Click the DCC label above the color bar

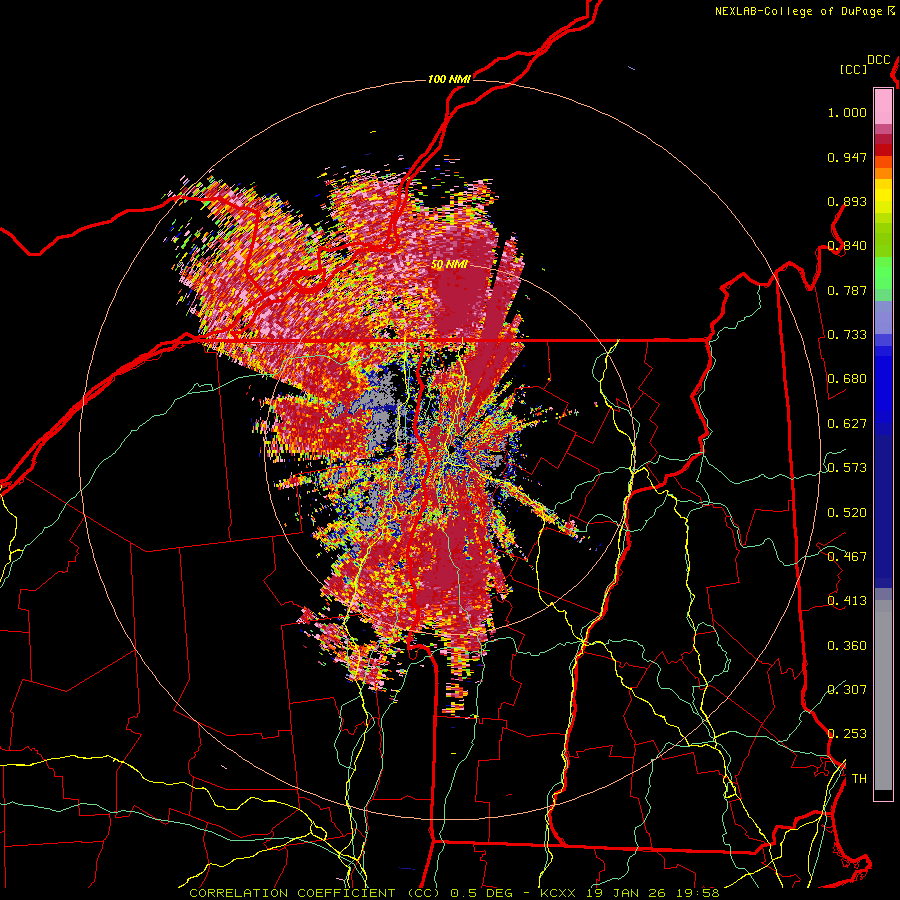pyautogui.click(x=879, y=60)
